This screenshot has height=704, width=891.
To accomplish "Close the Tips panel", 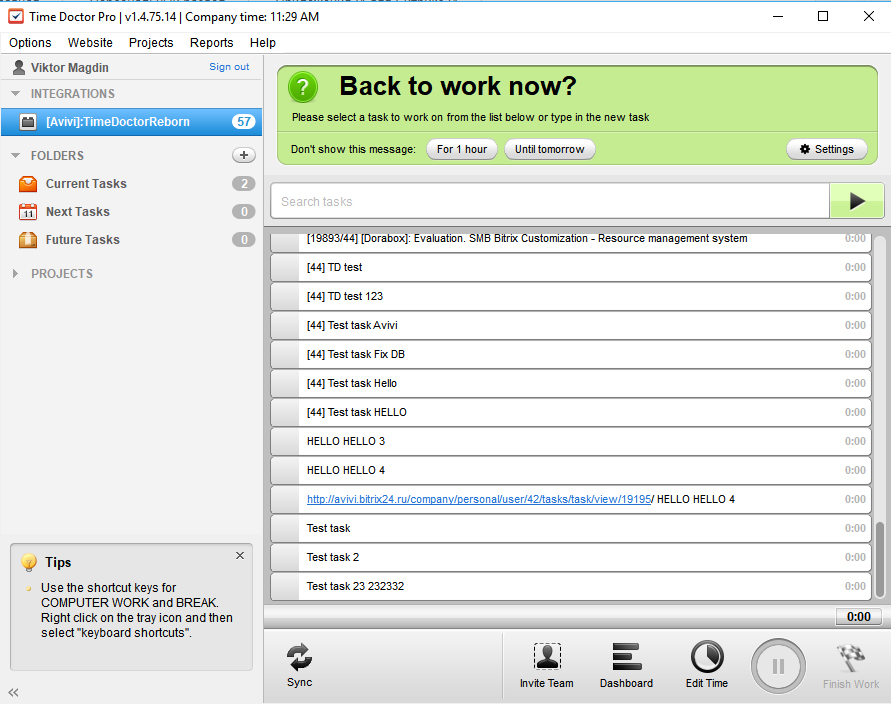I will [240, 556].
